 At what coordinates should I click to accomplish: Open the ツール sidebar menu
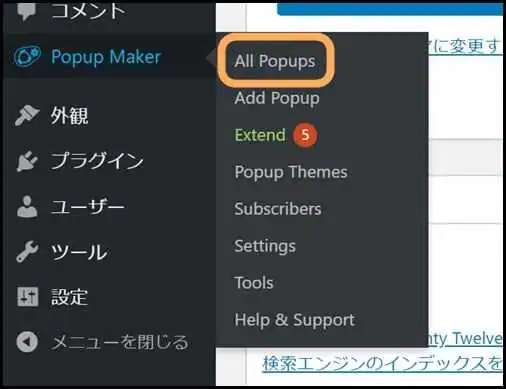79,252
